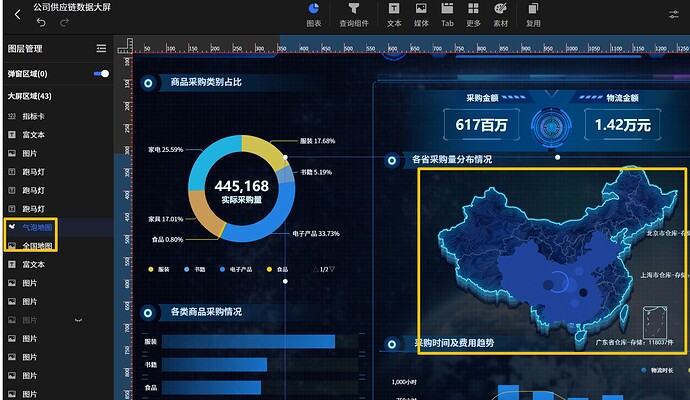
Task: Show the hidden greyed 图片 layer
Action: tap(79, 320)
